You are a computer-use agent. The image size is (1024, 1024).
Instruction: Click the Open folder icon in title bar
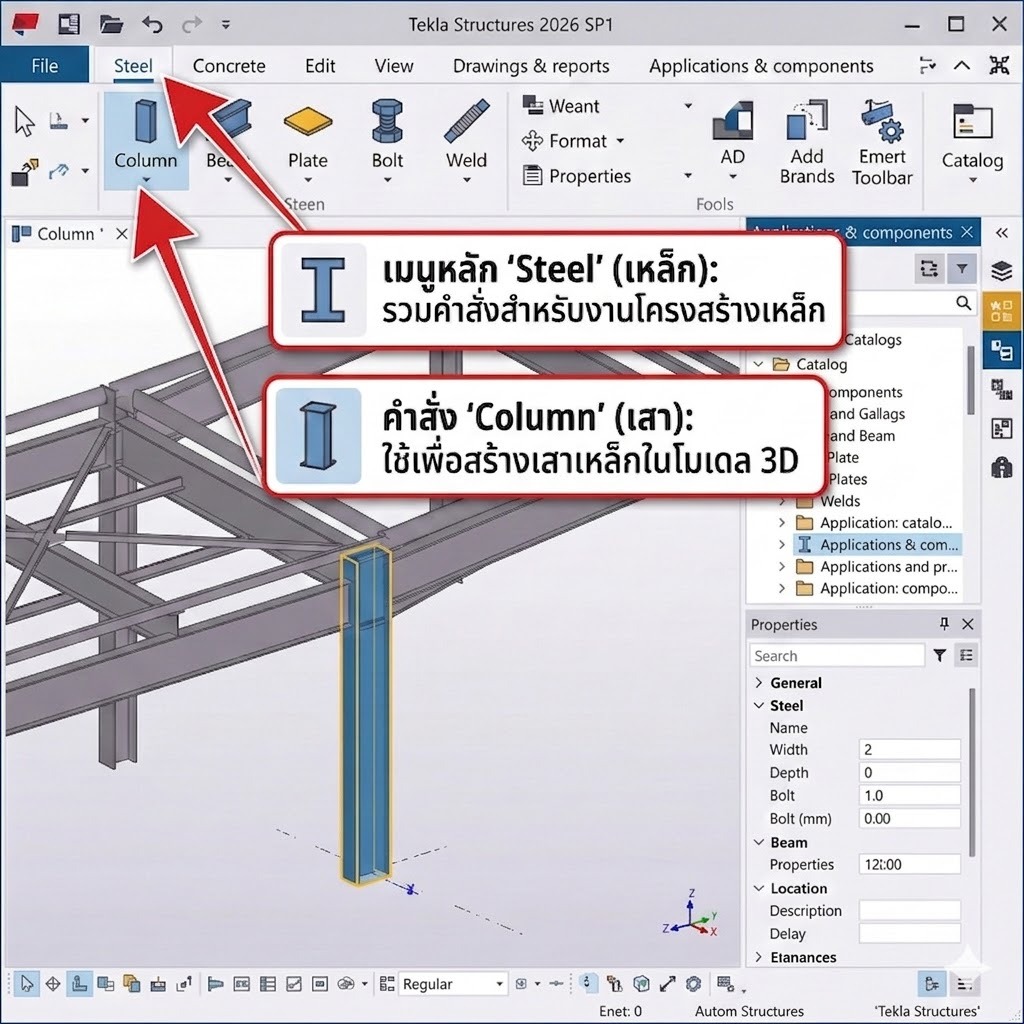[x=111, y=25]
